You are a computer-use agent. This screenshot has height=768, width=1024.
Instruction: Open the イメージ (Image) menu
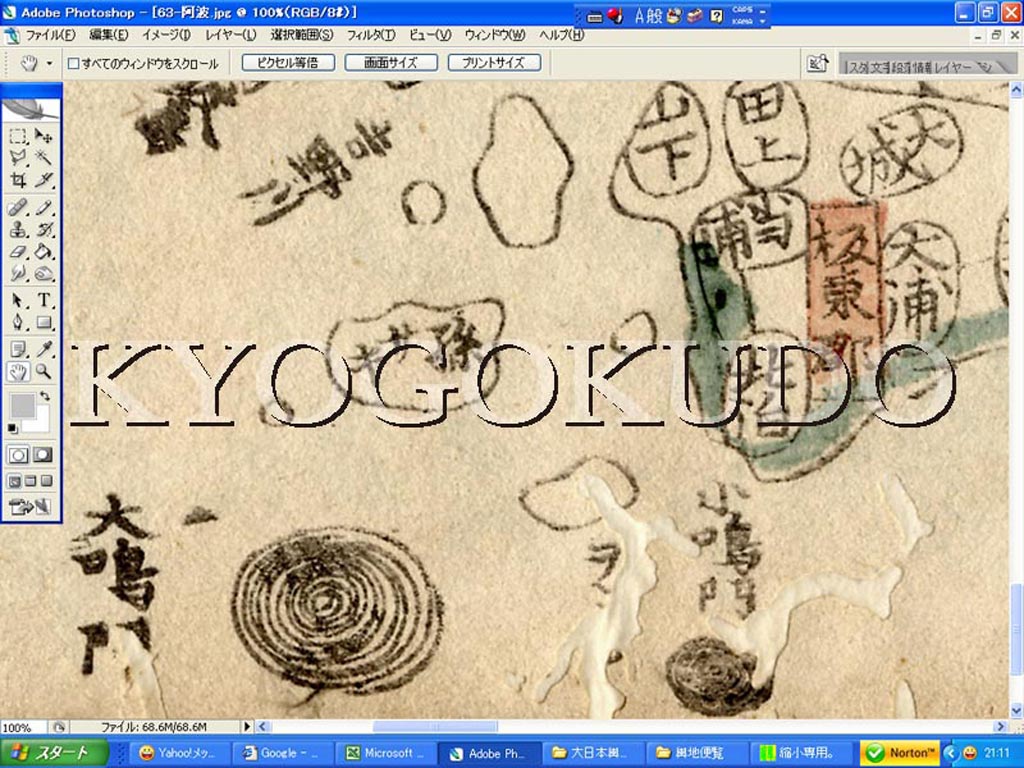tap(166, 35)
